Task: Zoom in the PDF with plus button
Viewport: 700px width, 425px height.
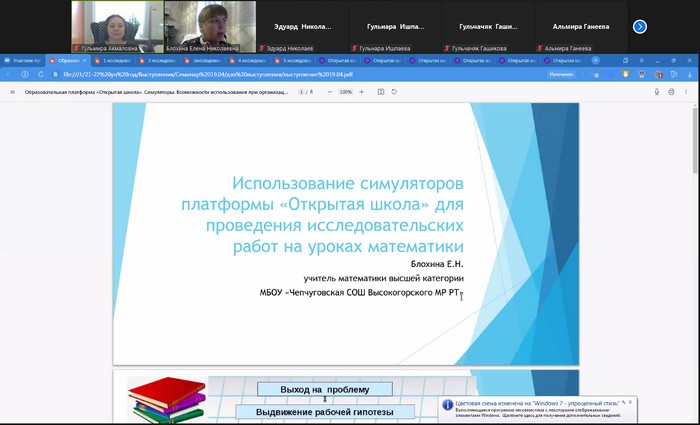Action: (361, 92)
